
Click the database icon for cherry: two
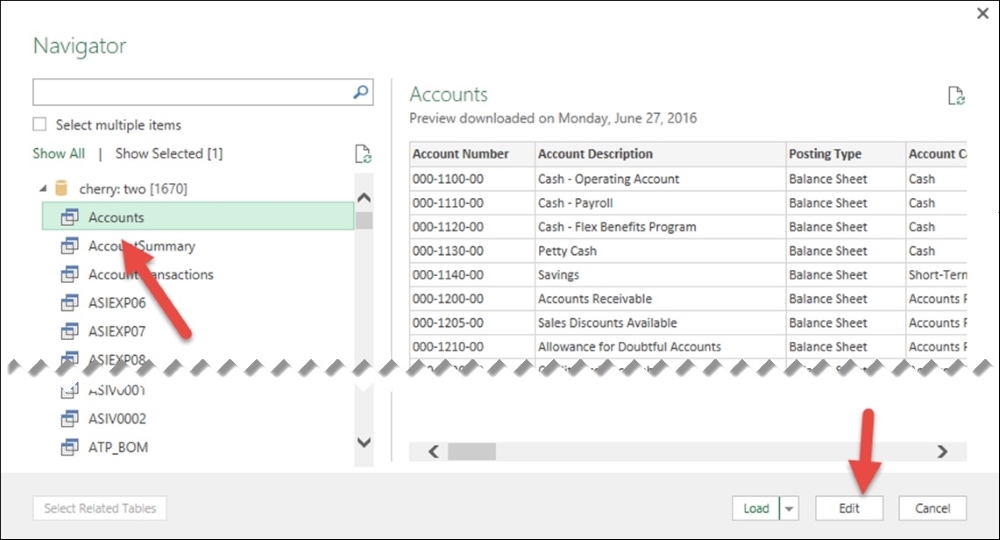61,188
